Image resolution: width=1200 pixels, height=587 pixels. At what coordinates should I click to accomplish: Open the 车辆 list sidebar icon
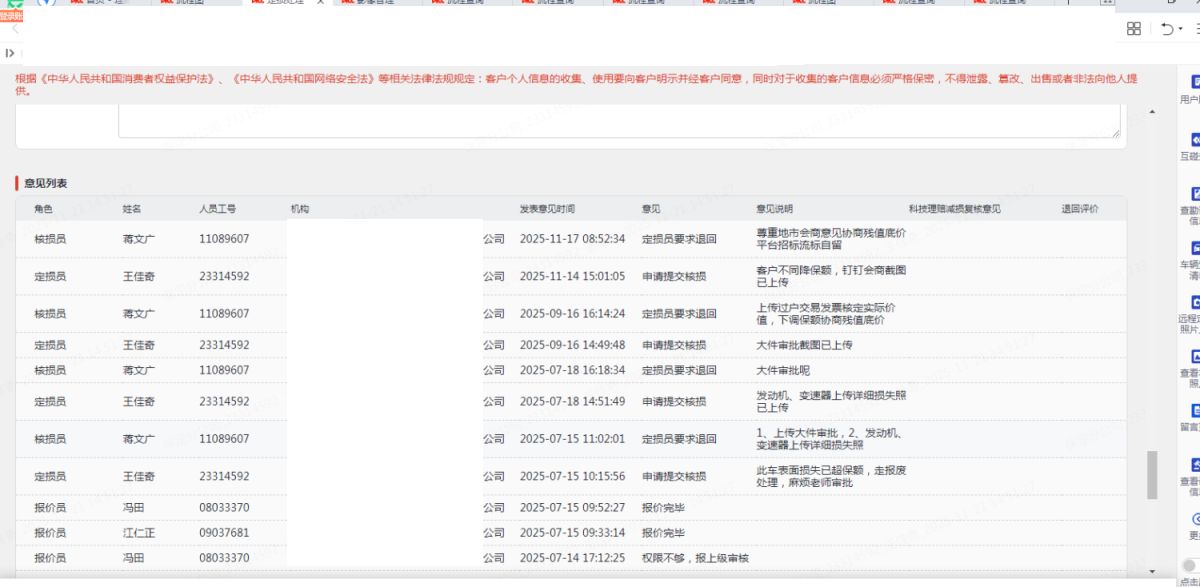[x=1194, y=248]
